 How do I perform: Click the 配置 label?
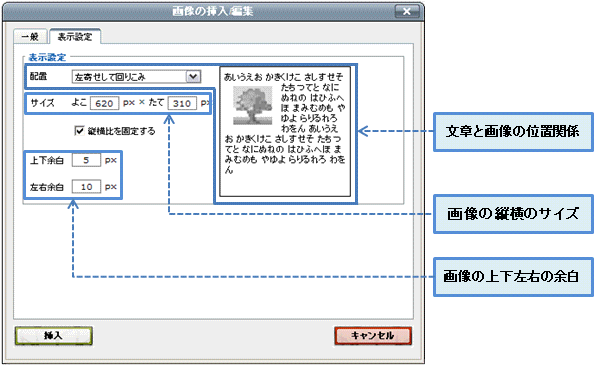38,77
